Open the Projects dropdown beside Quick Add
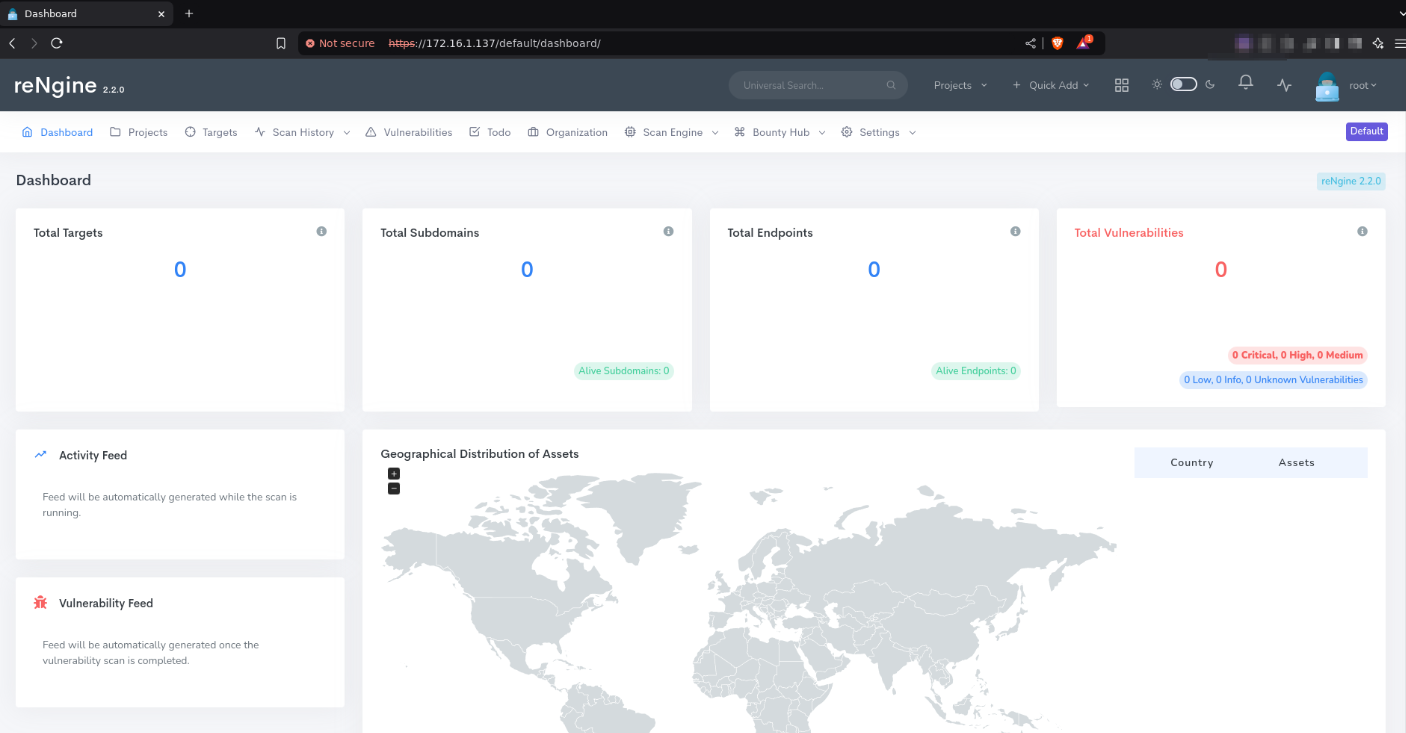This screenshot has width=1406, height=733. (x=960, y=85)
